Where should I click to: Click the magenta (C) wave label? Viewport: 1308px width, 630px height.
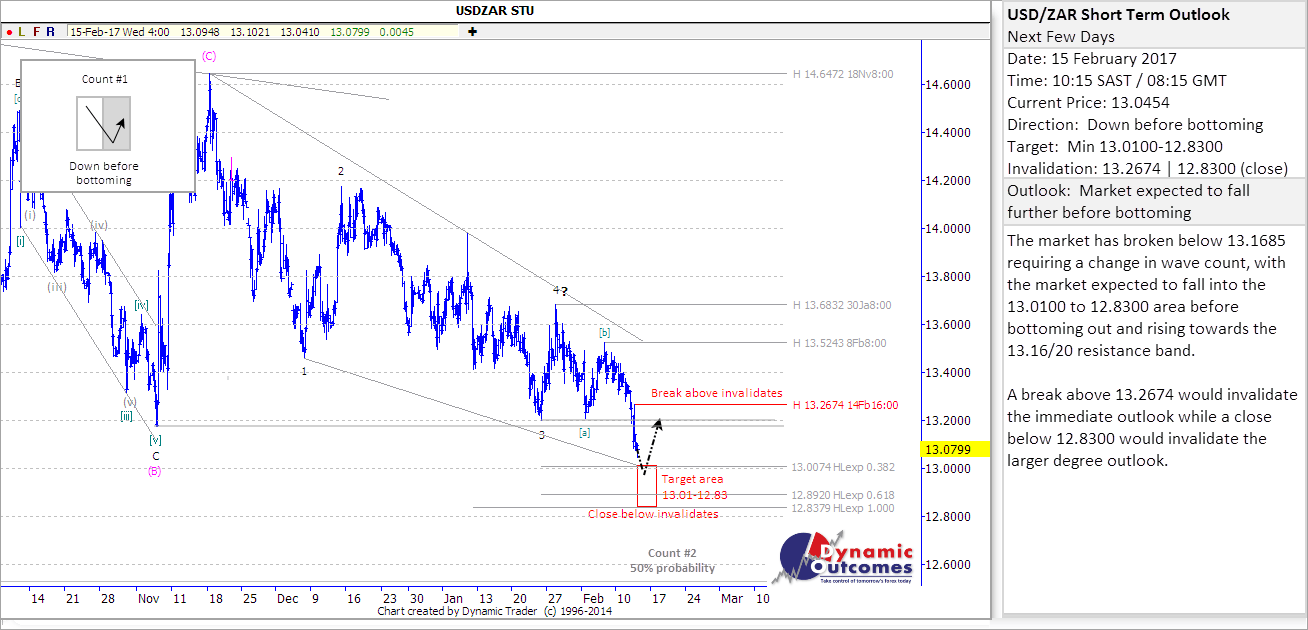[208, 57]
